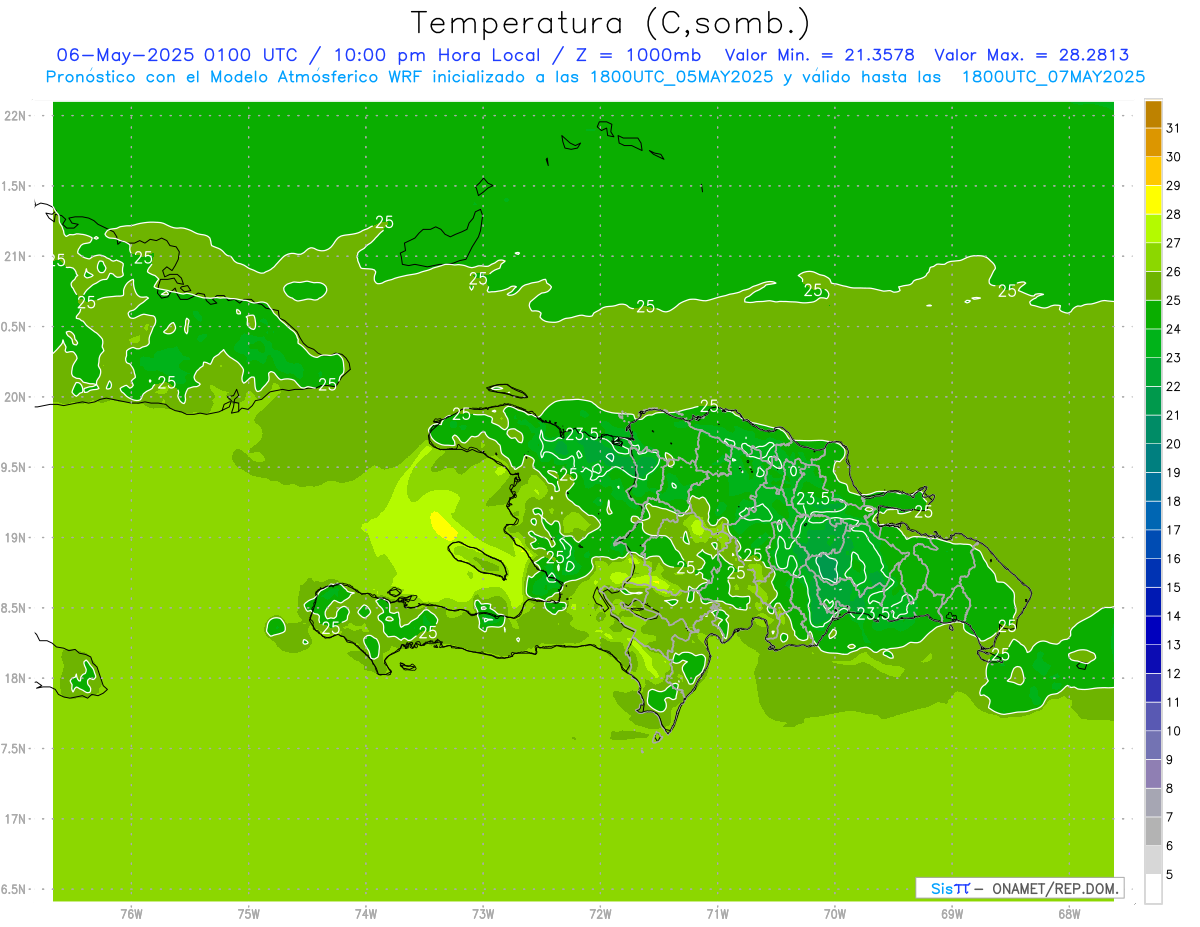
Task: Select the 71W longitude axis label
Action: [718, 914]
